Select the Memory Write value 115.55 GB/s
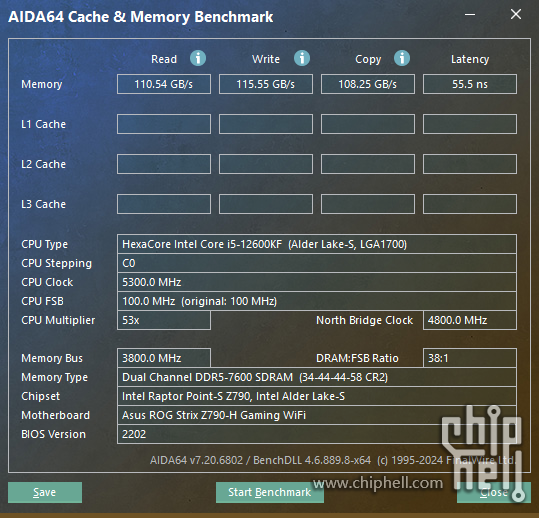Viewport: 539px width, 518px height. [x=266, y=84]
